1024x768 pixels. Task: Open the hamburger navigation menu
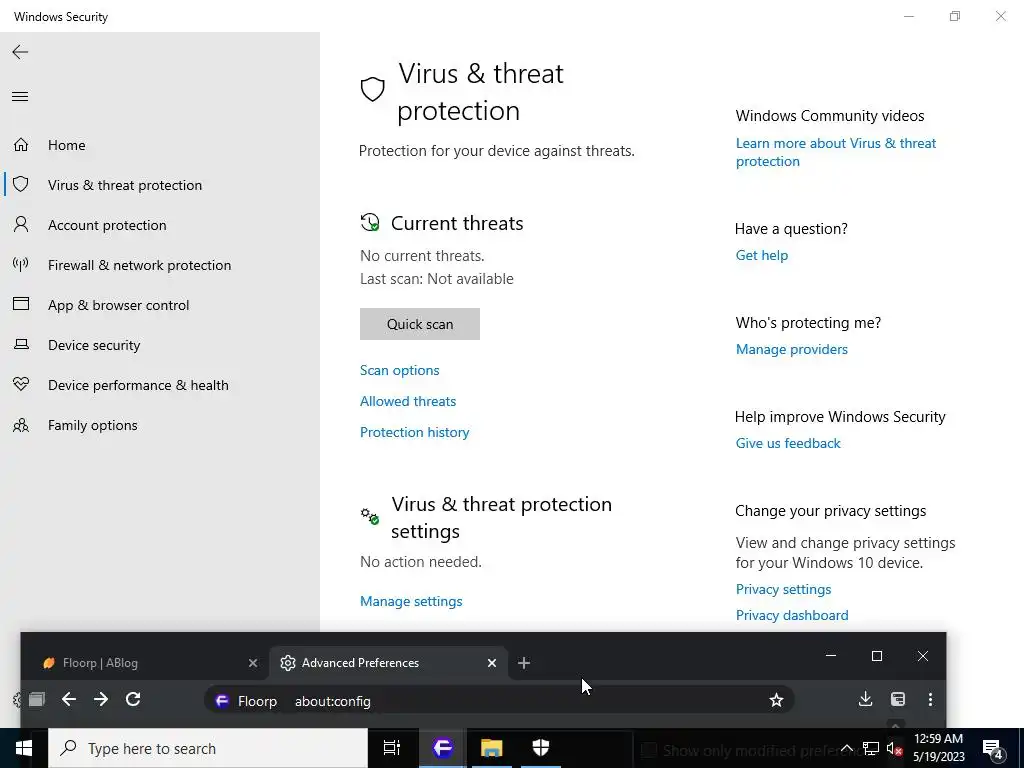(20, 97)
